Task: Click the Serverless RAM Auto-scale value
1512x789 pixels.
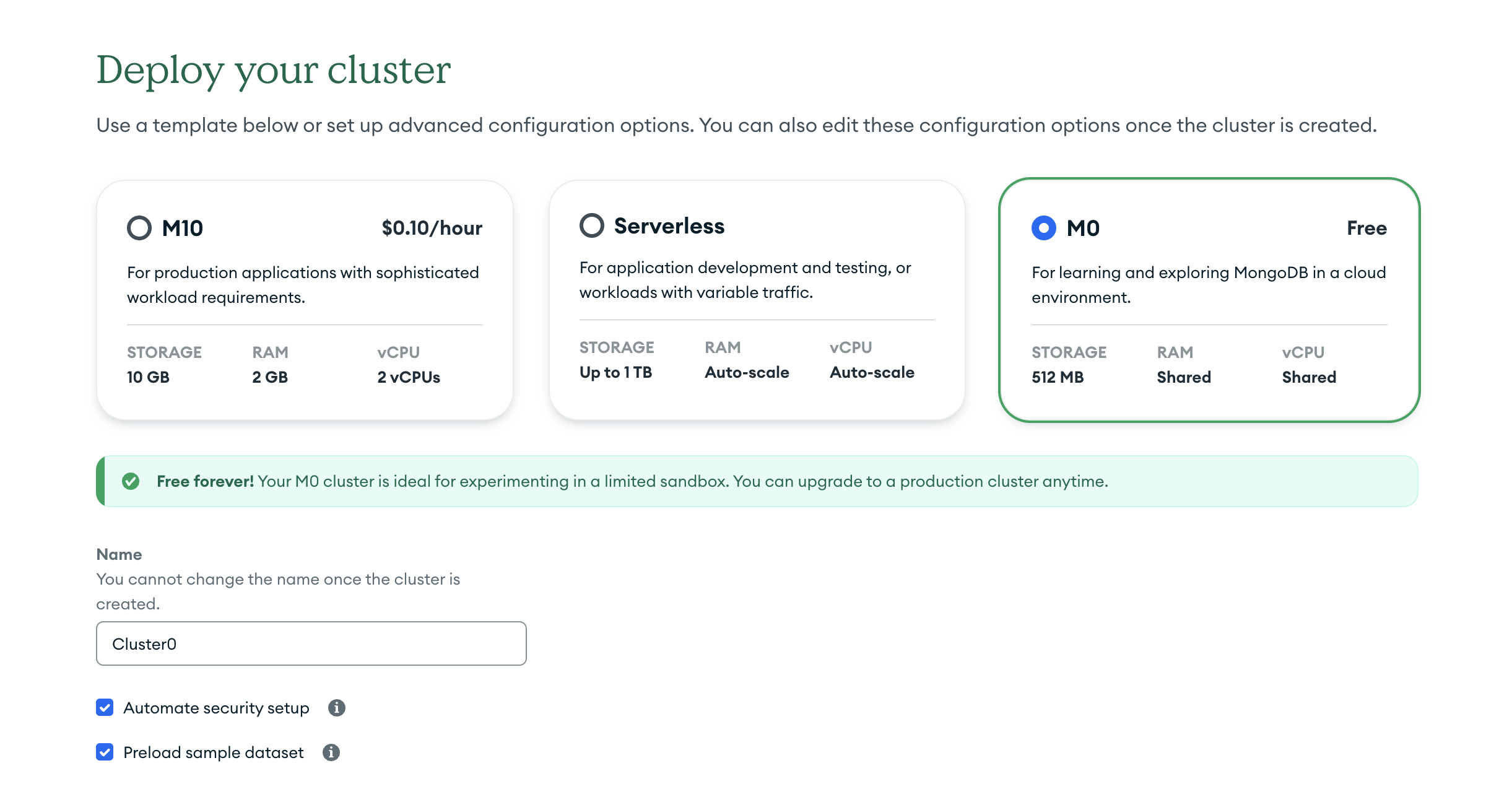Action: (747, 372)
